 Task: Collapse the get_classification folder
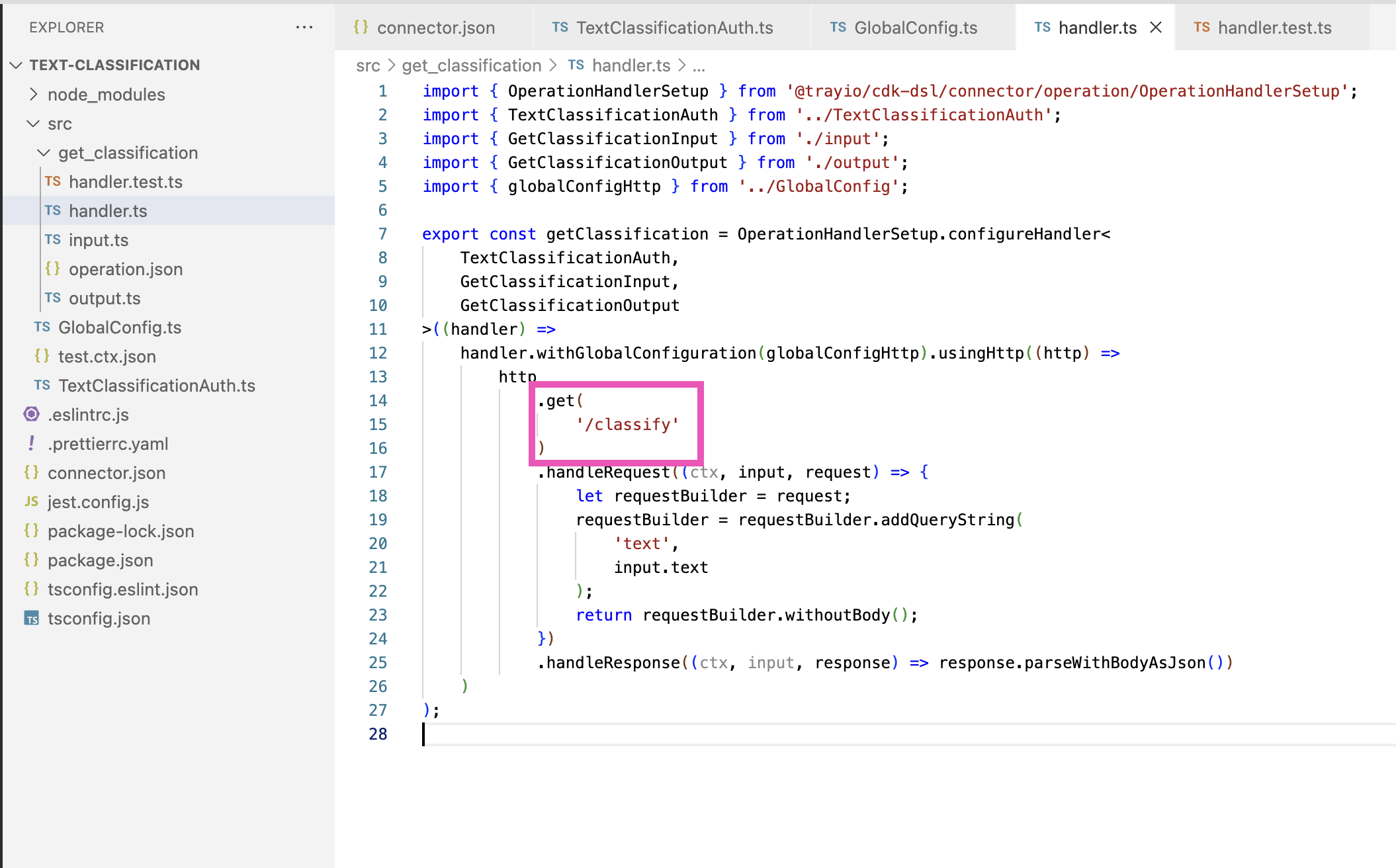[x=44, y=153]
